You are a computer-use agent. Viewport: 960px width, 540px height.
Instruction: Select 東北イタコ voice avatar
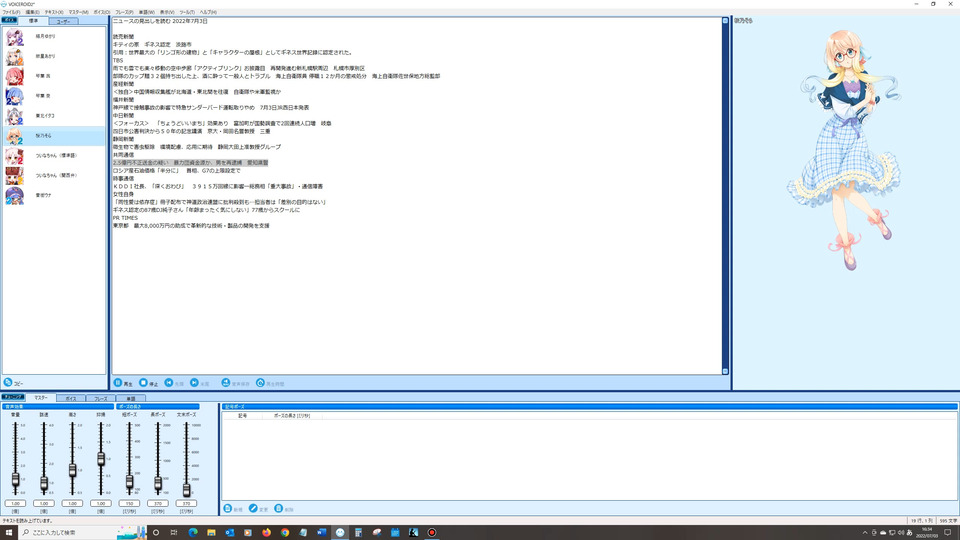coord(14,116)
